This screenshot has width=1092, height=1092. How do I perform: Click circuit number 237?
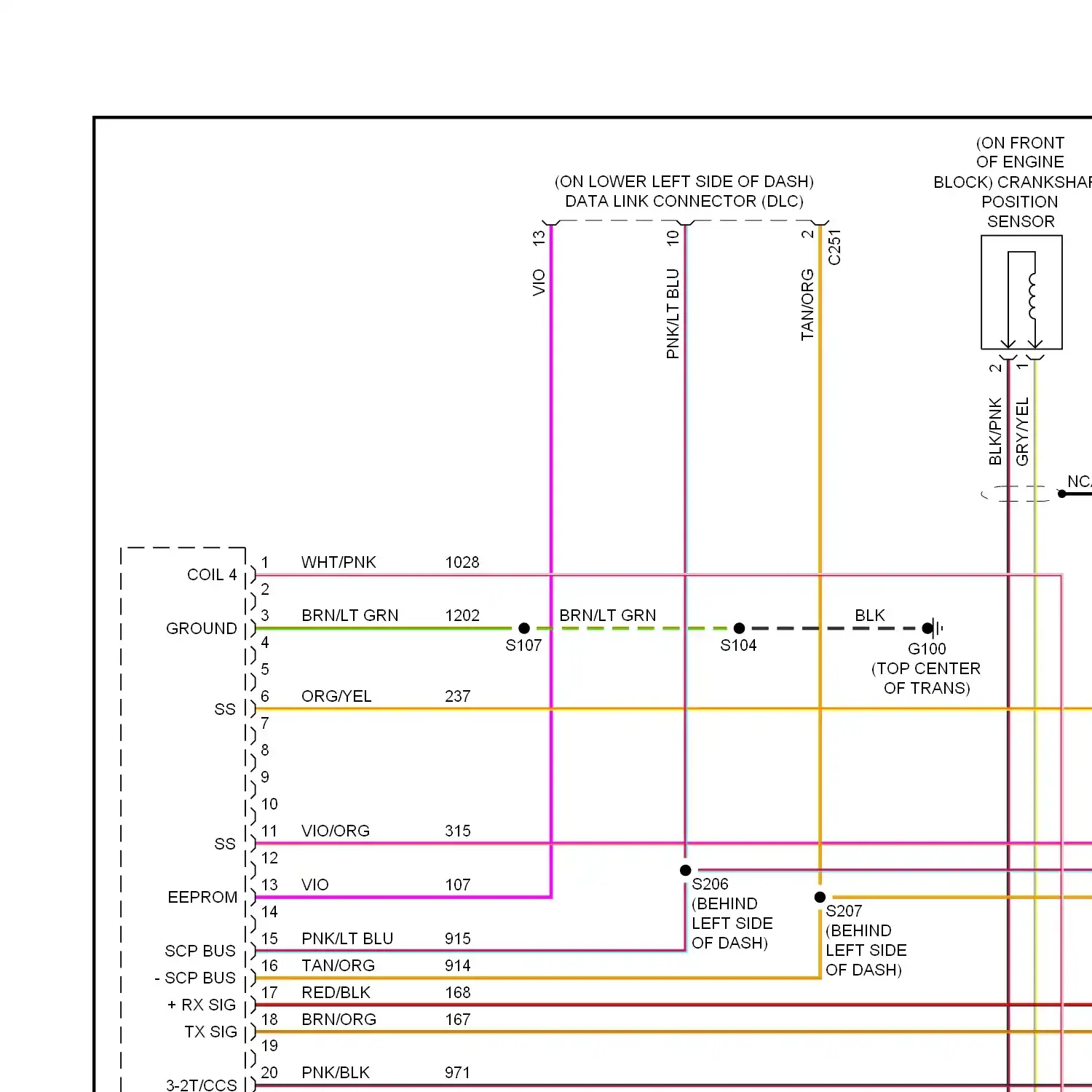coord(458,696)
